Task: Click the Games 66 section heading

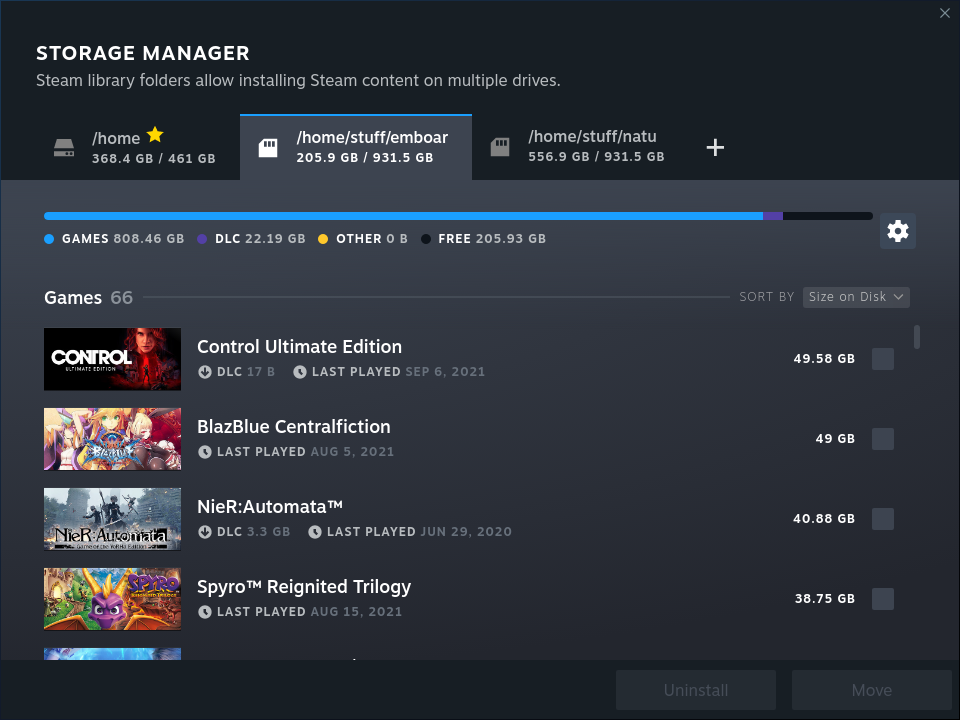Action: (88, 298)
